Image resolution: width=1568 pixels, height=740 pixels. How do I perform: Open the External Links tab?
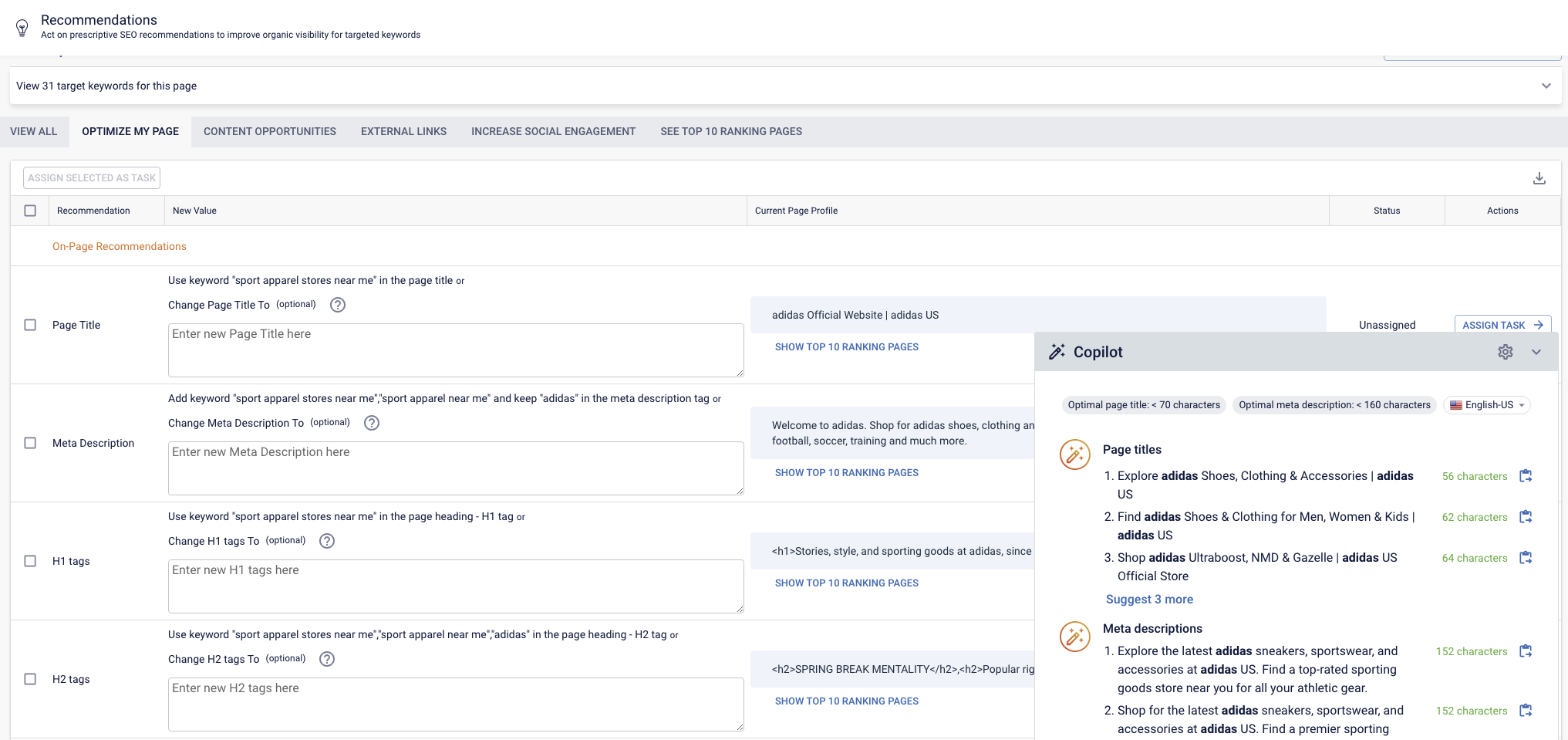403,131
